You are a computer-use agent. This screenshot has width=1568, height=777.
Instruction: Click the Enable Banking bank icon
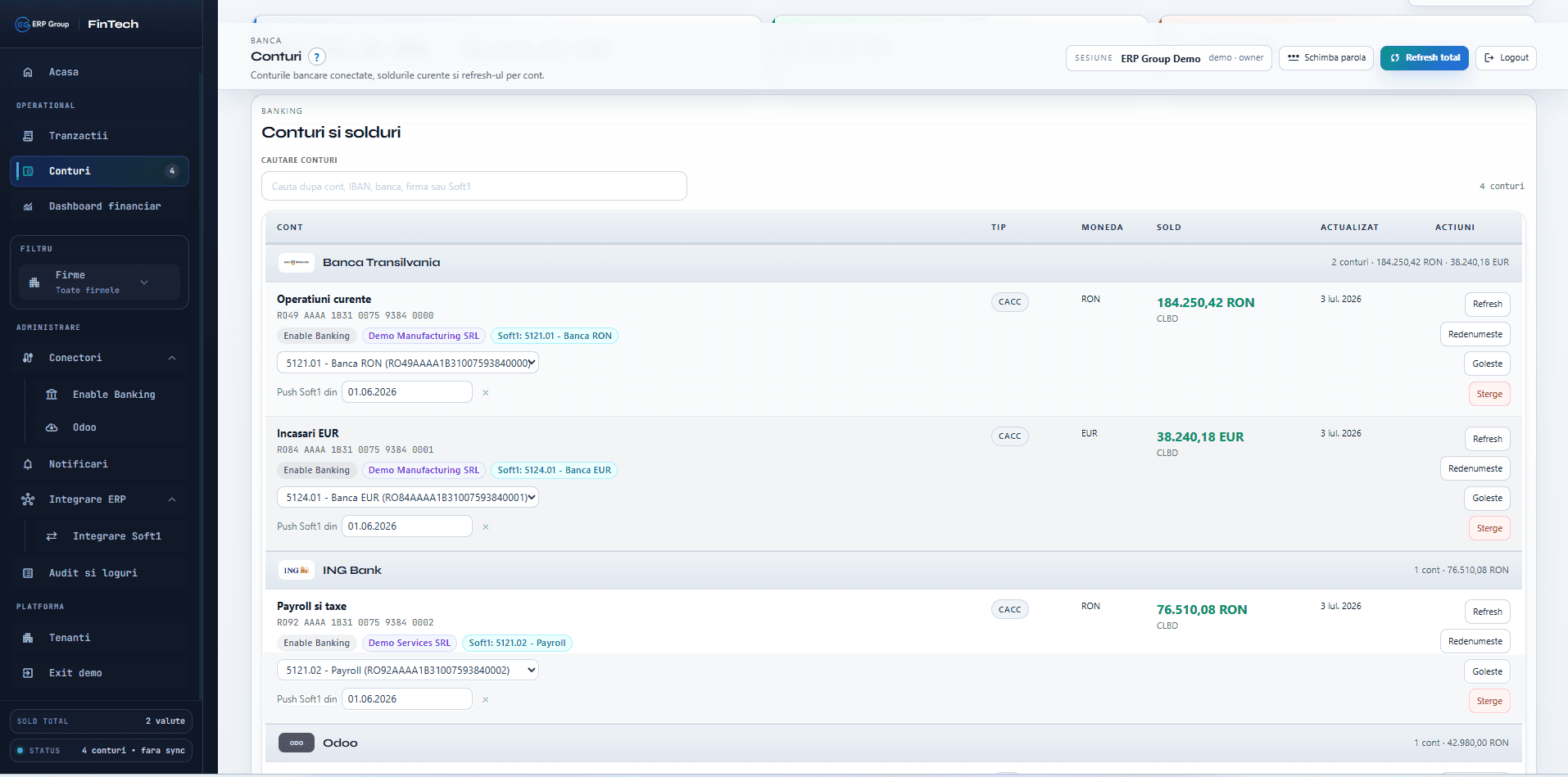pyautogui.click(x=52, y=395)
